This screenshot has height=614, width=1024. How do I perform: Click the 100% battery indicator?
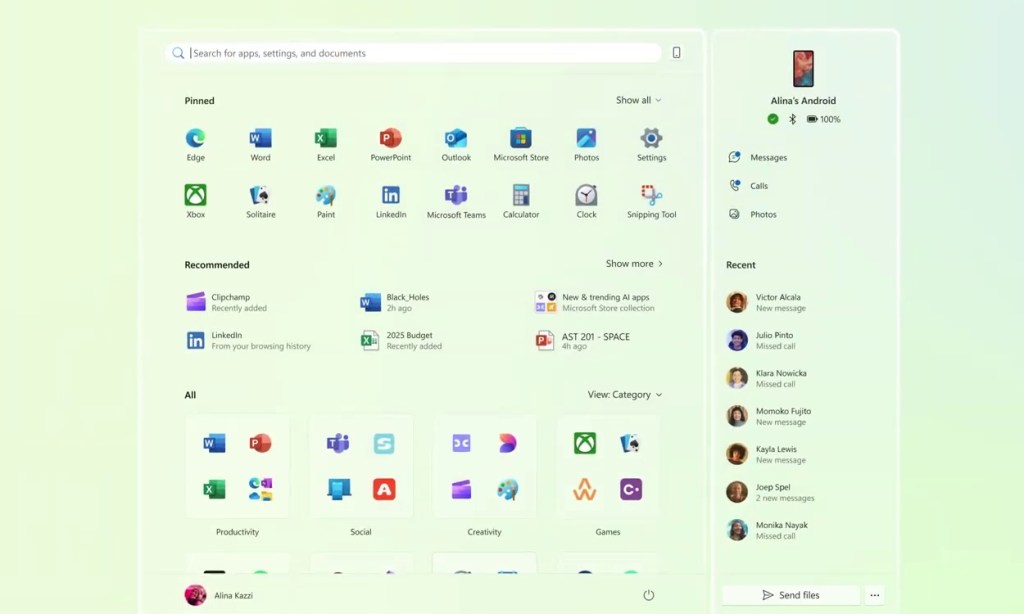click(x=824, y=119)
